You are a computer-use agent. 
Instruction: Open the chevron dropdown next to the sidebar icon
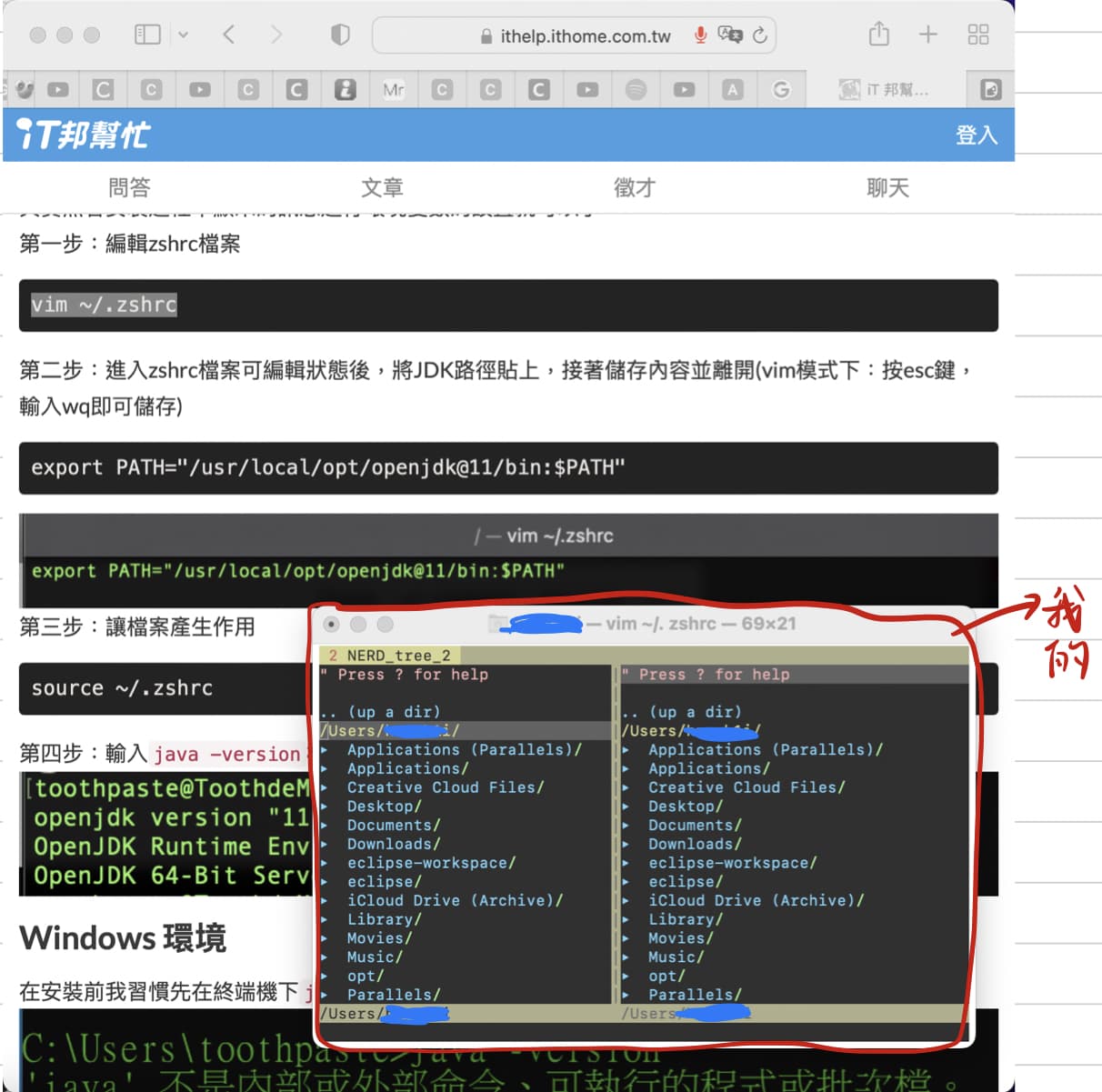(185, 34)
